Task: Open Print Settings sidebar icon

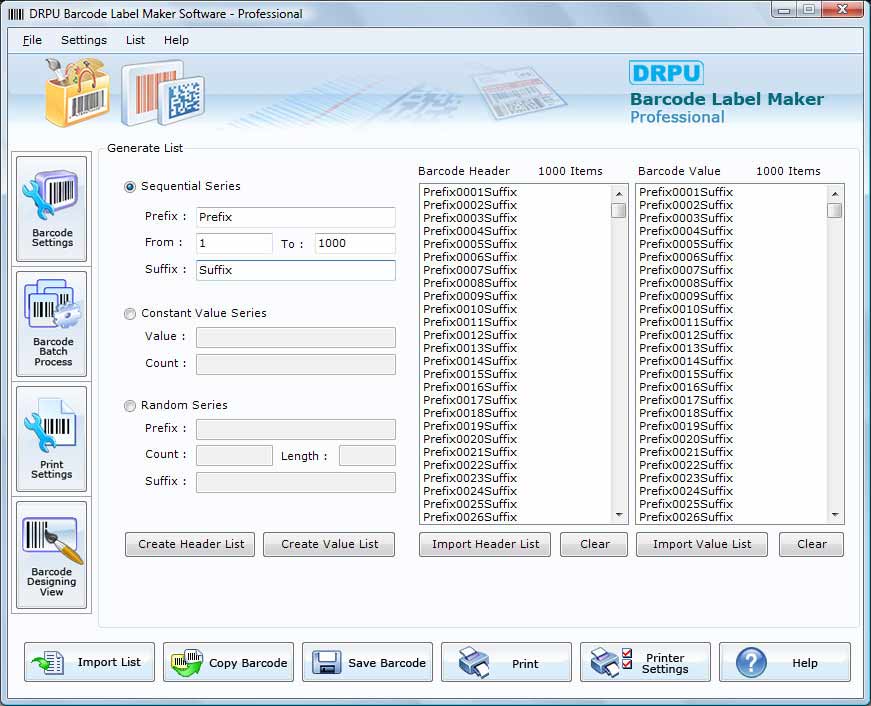Action: point(52,439)
